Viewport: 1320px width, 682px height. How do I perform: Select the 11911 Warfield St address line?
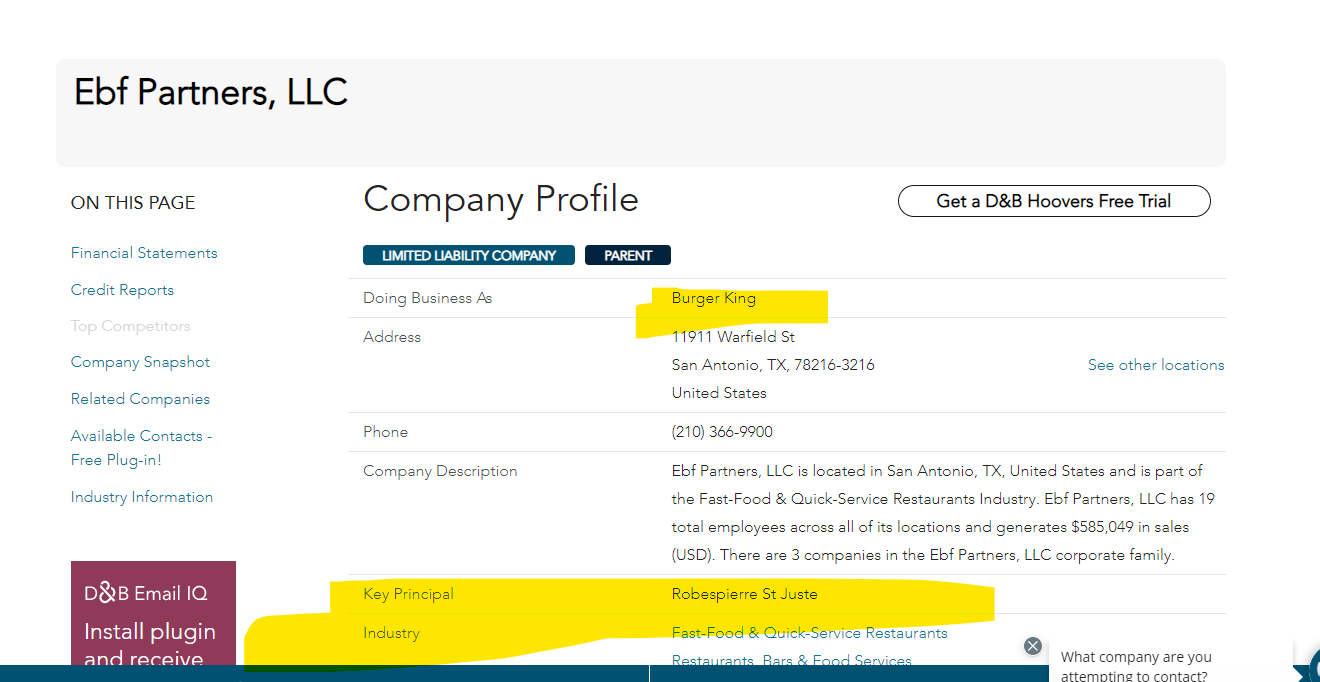tap(734, 337)
